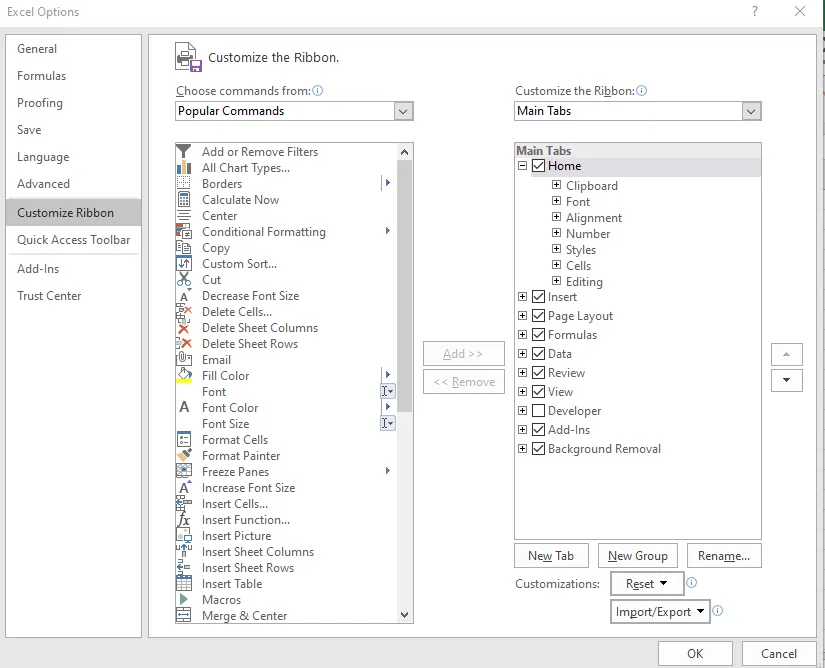The height and width of the screenshot is (668, 825).
Task: Open the Import/Export button menu
Action: click(660, 612)
